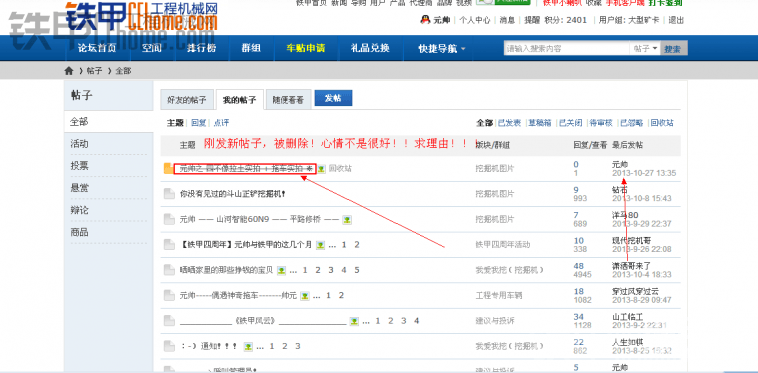The width and height of the screenshot is (758, 373).
Task: Click page icon beside :-) 通知 thread
Action: (169, 346)
